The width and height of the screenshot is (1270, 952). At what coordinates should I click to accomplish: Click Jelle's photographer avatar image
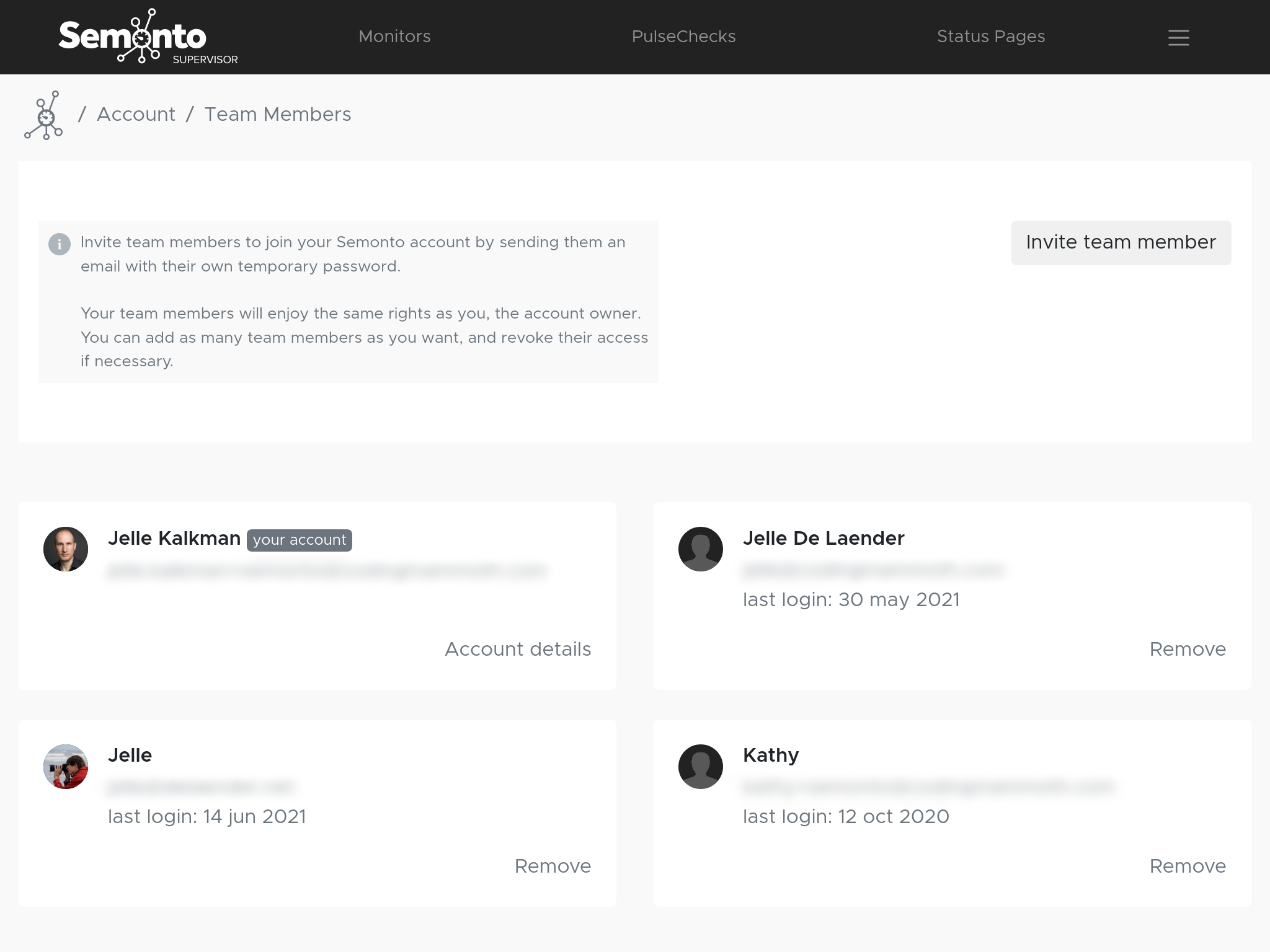[x=66, y=767]
